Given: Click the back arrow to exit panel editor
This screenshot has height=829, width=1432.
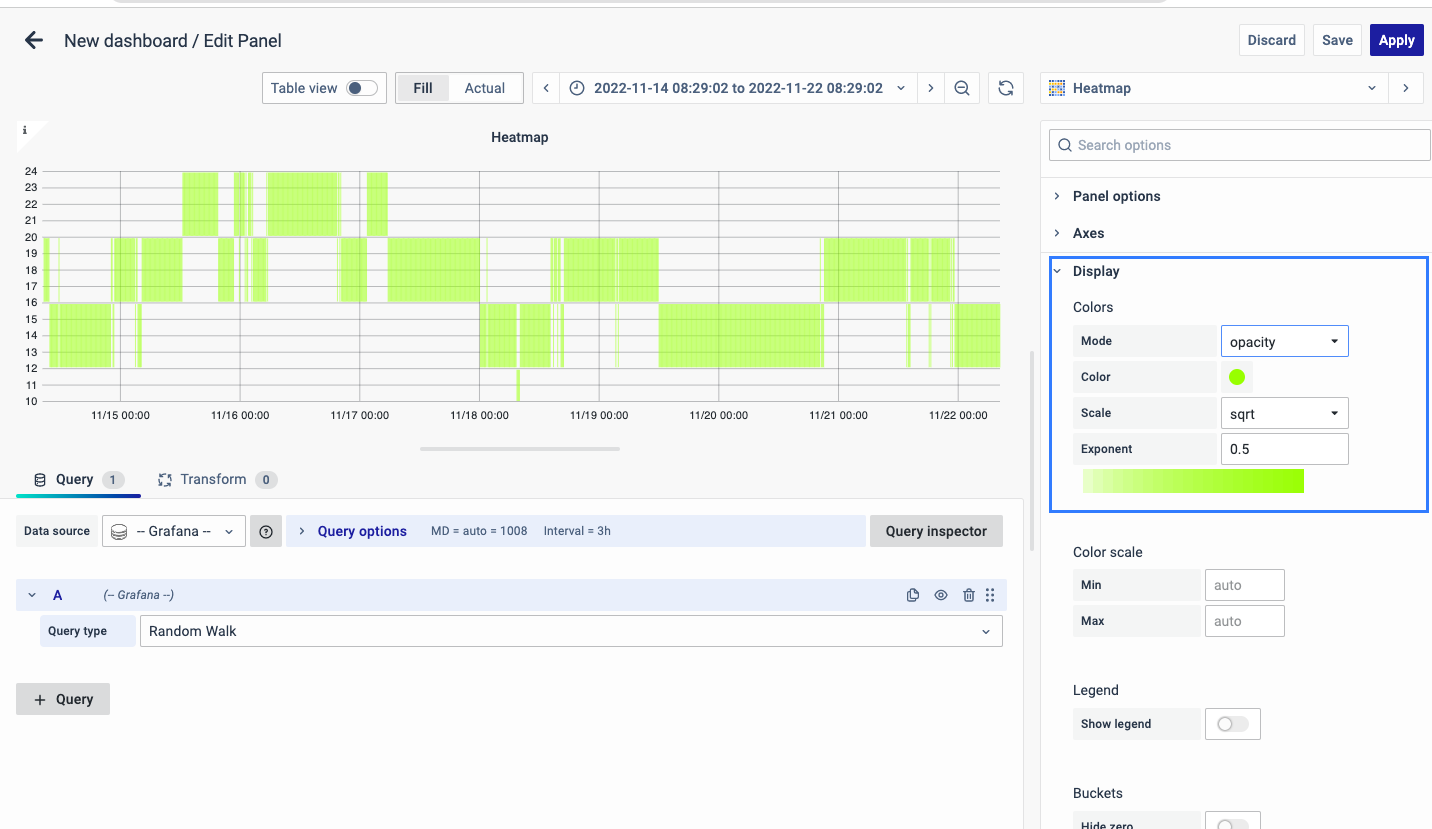Looking at the screenshot, I should (34, 41).
